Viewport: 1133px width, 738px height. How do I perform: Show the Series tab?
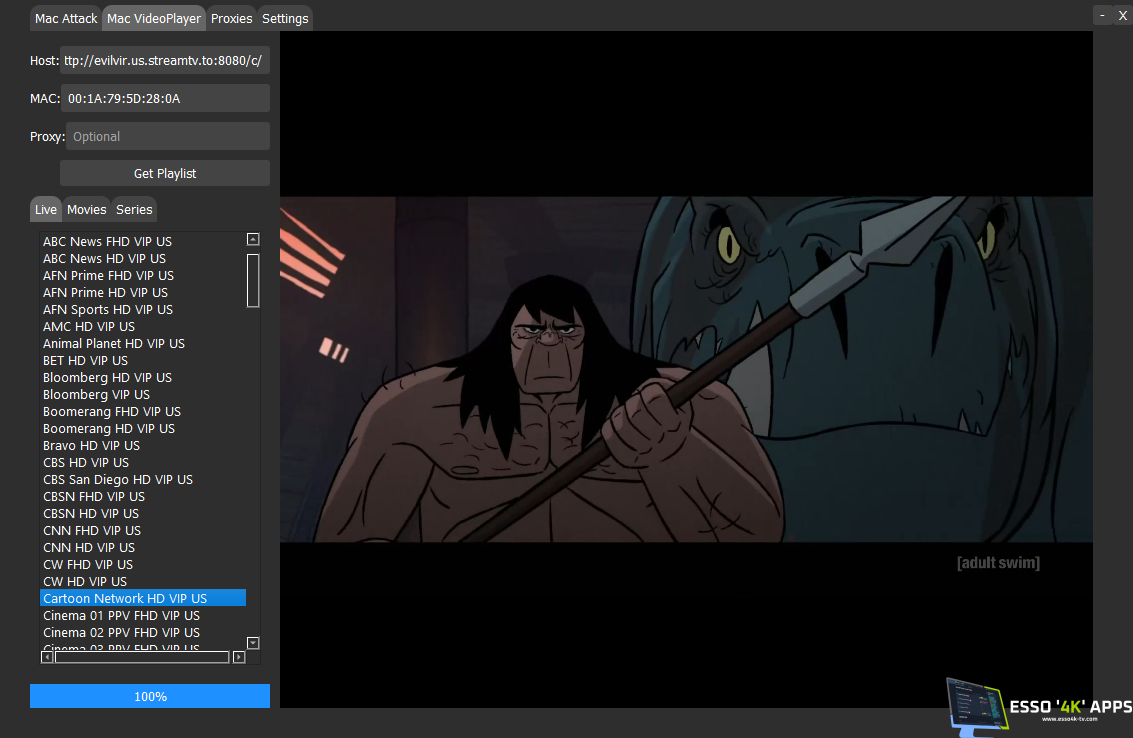[134, 209]
